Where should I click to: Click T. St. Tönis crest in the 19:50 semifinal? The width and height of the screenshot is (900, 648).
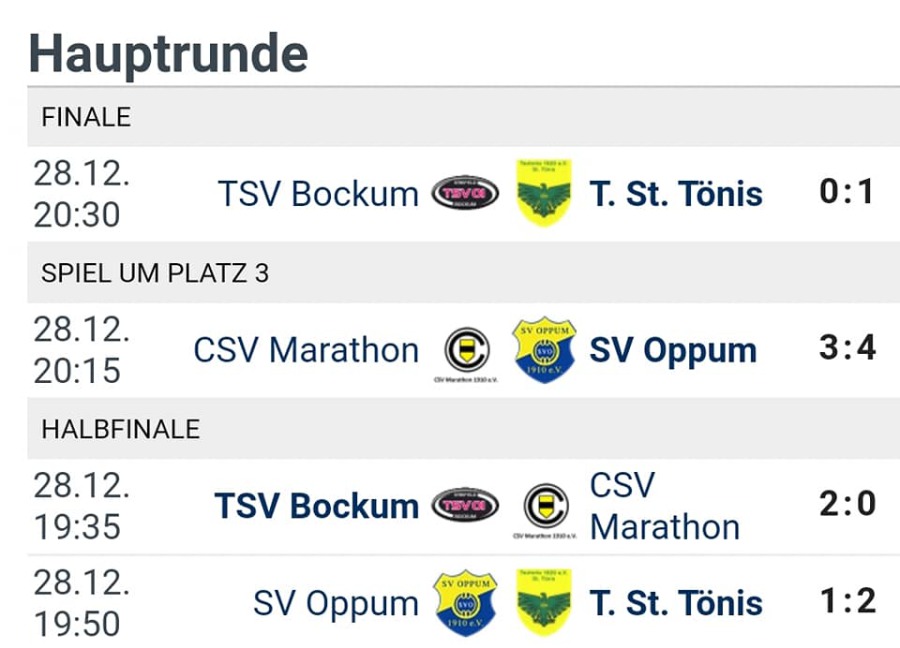tap(544, 603)
